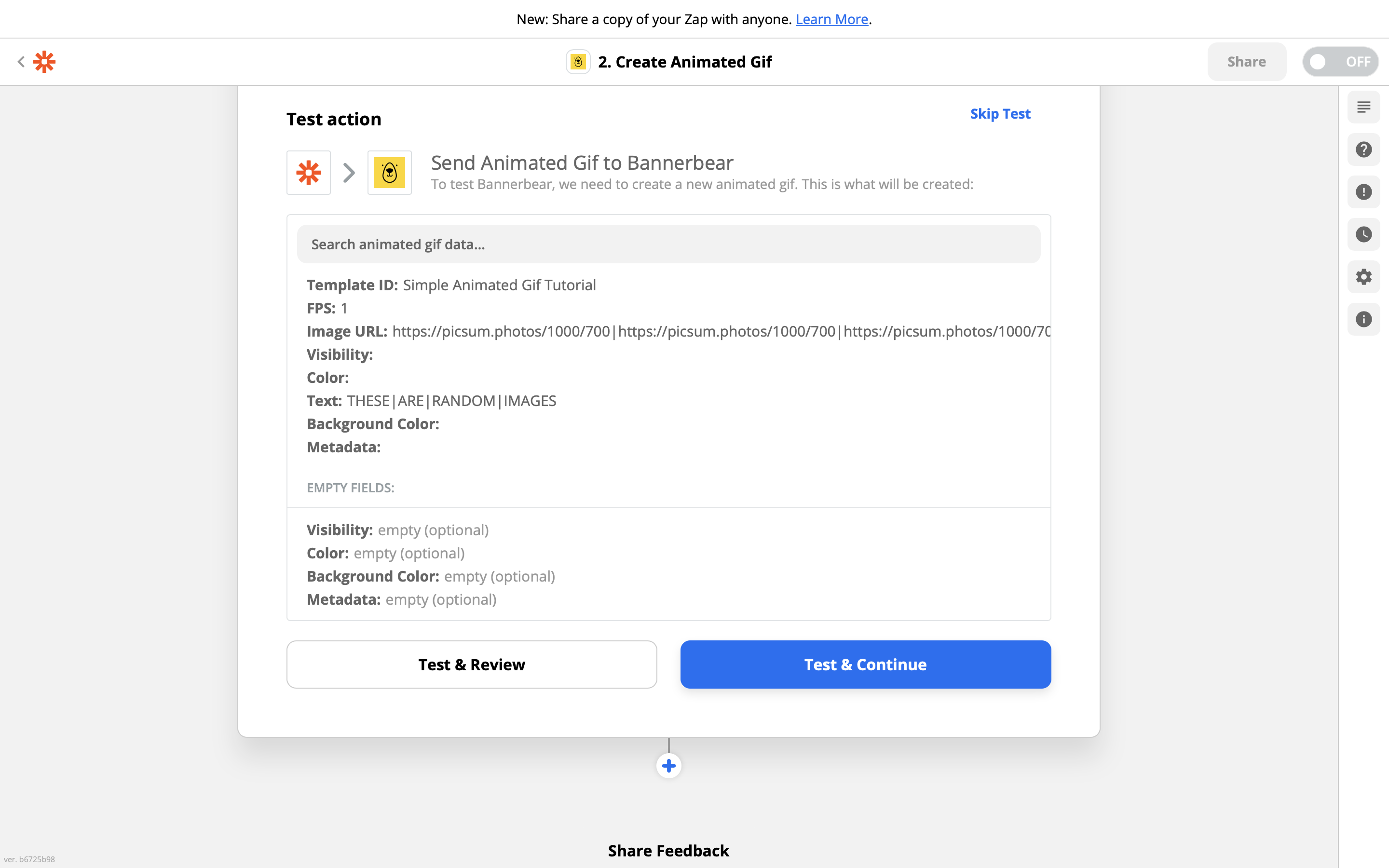Image resolution: width=1389 pixels, height=868 pixels.
Task: Click the Zapier logo in header
Action: coord(44,61)
